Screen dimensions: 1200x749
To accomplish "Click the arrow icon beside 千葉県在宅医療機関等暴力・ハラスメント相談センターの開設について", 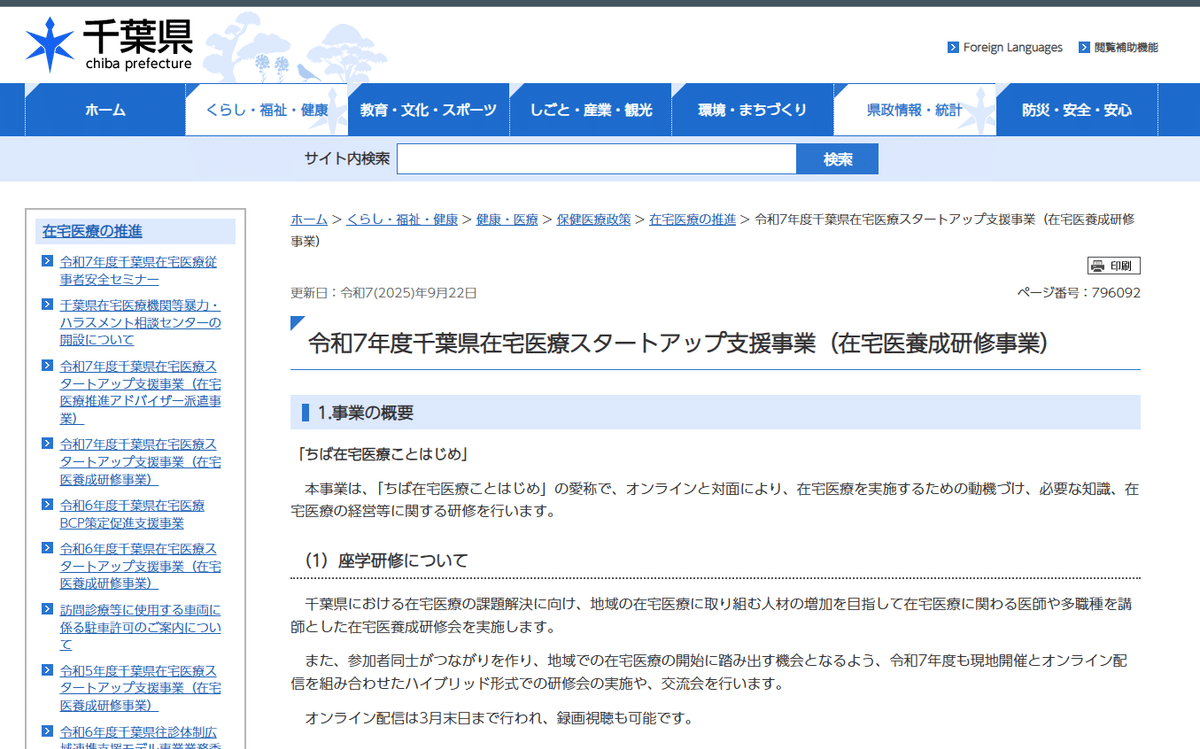I will [46, 304].
